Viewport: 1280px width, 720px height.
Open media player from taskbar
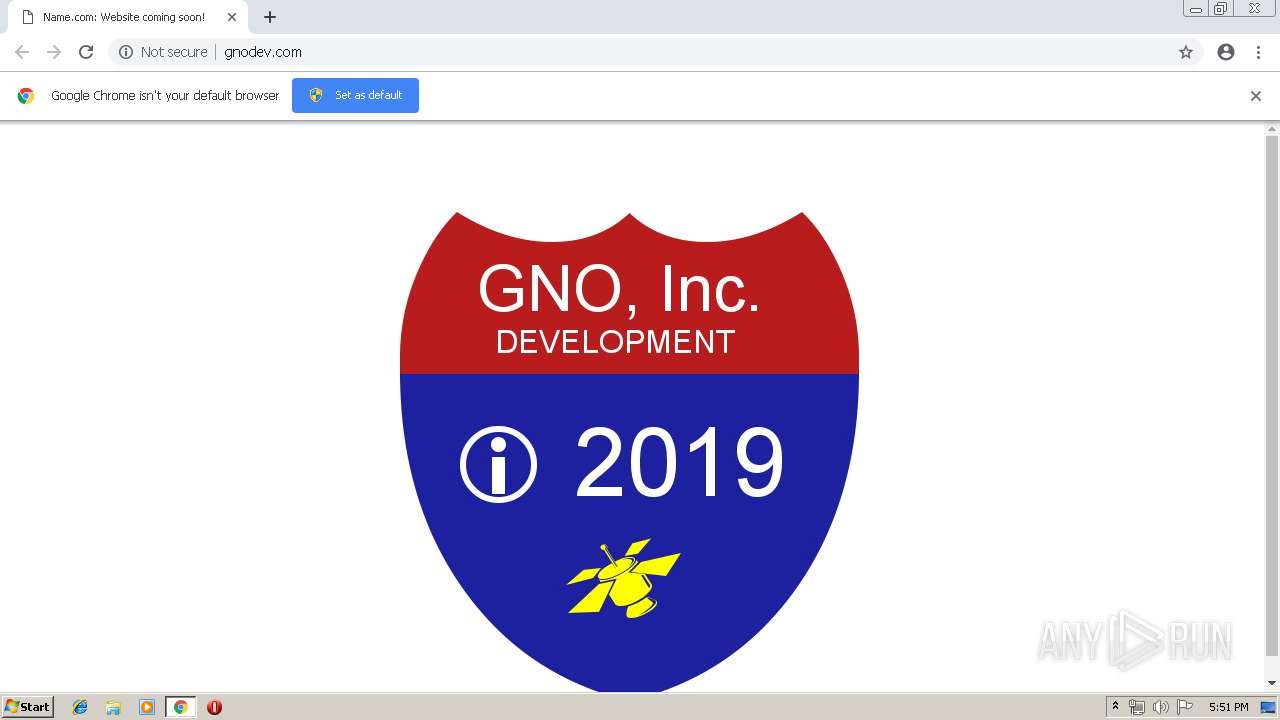[147, 707]
